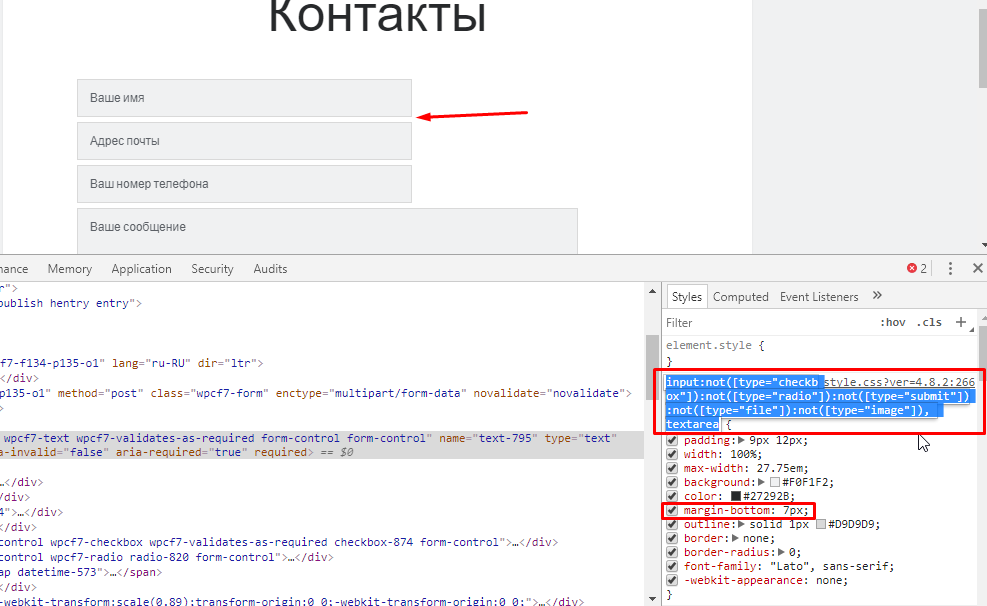Open the Application panel tab
The image size is (987, 606).
(x=141, y=269)
